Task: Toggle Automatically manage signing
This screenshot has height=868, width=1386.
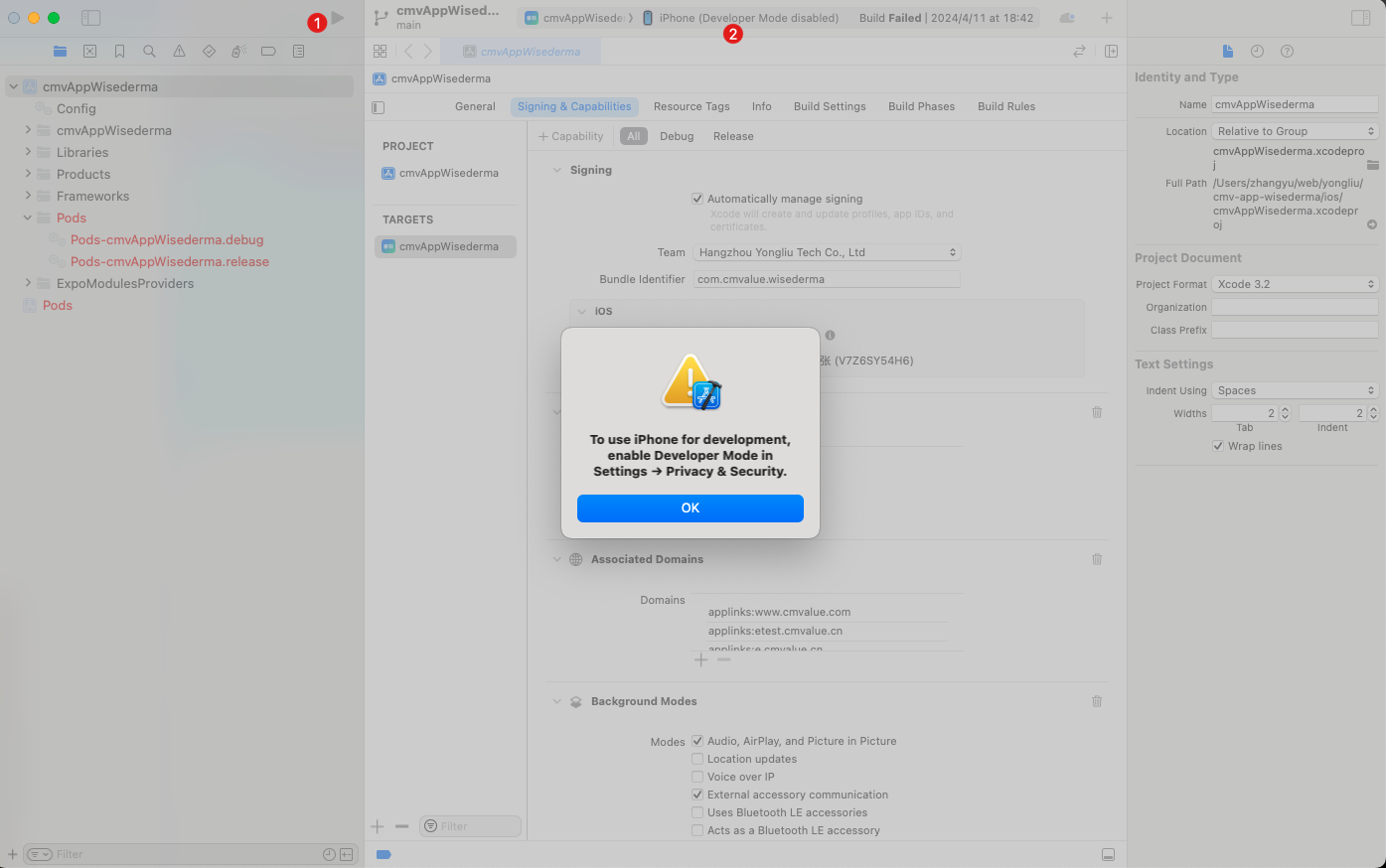Action: pos(697,199)
